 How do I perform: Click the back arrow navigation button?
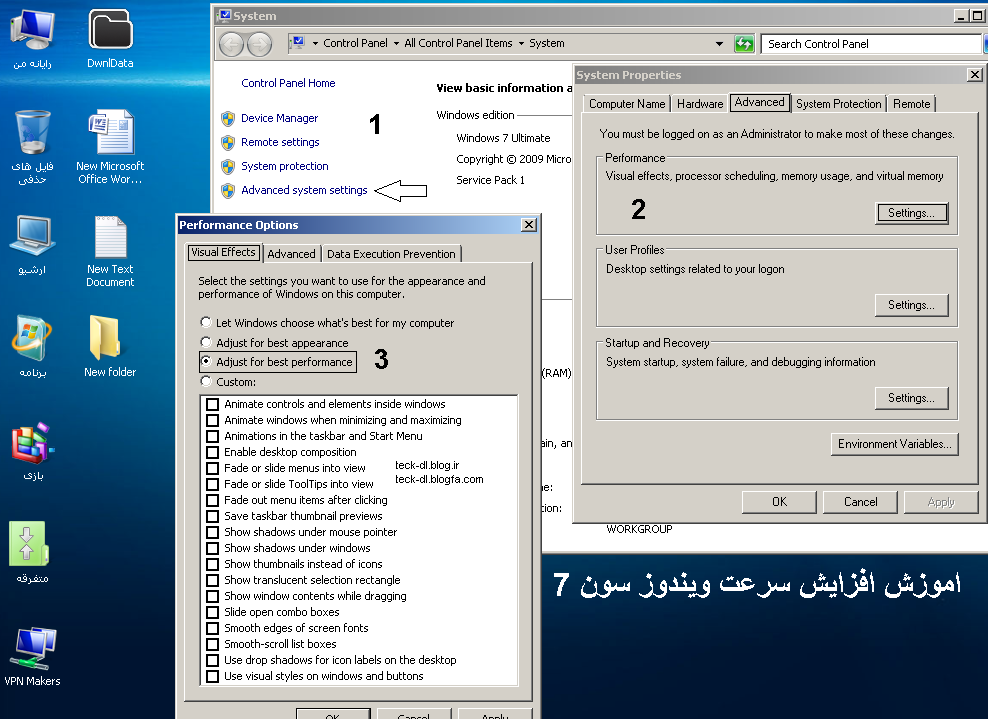point(231,44)
